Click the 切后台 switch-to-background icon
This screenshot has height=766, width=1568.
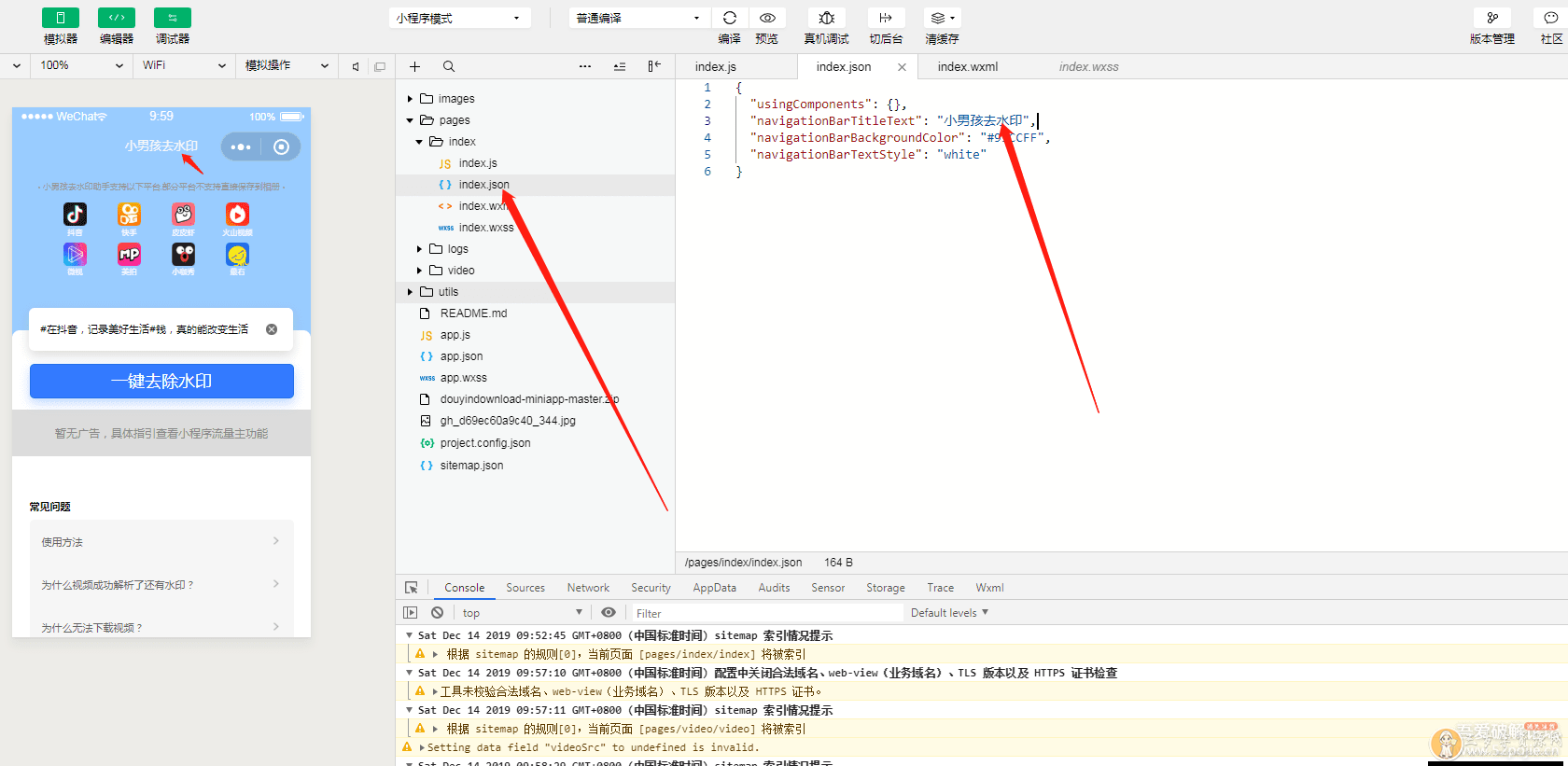click(x=886, y=18)
